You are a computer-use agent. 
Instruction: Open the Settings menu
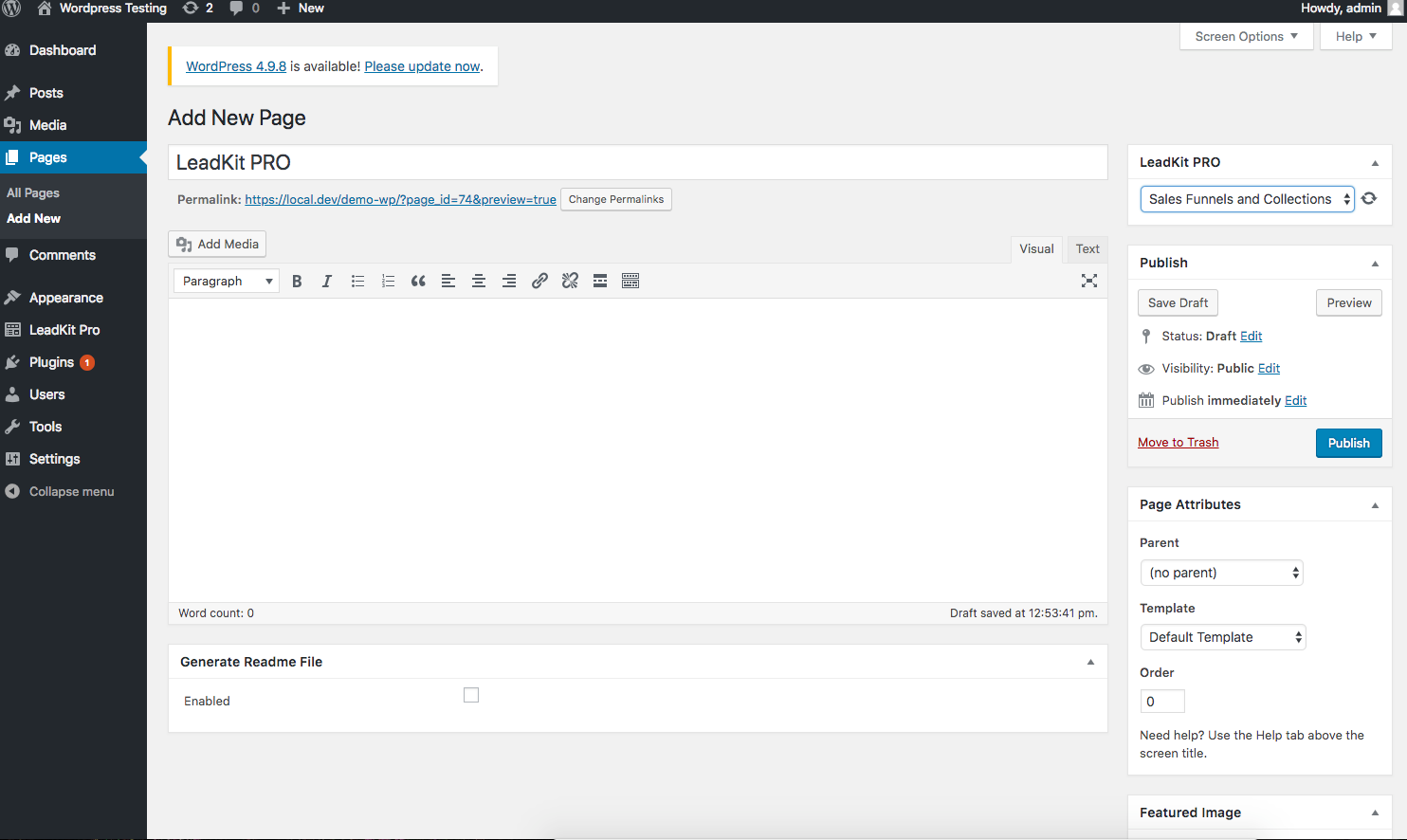[x=55, y=459]
